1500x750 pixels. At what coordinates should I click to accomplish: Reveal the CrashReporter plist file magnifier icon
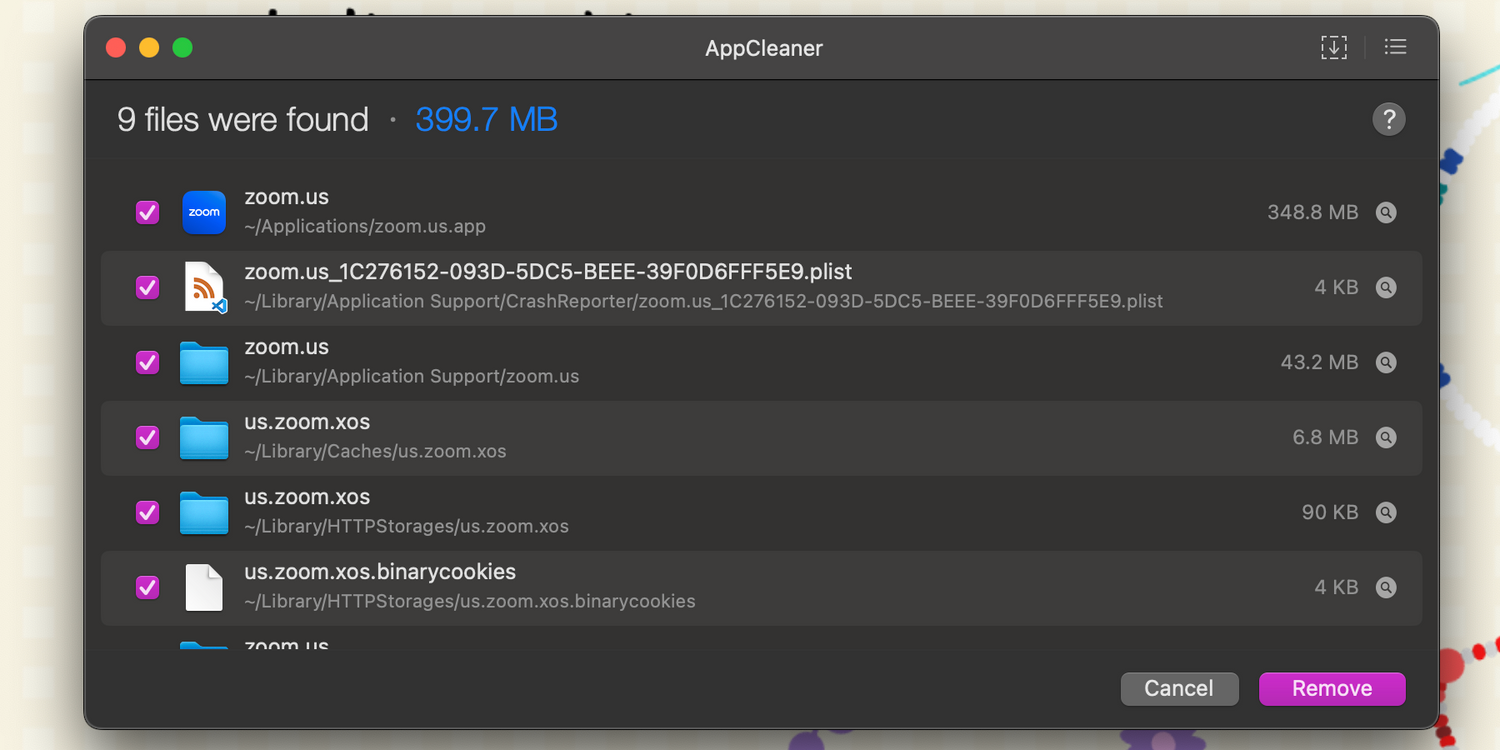[x=1386, y=287]
